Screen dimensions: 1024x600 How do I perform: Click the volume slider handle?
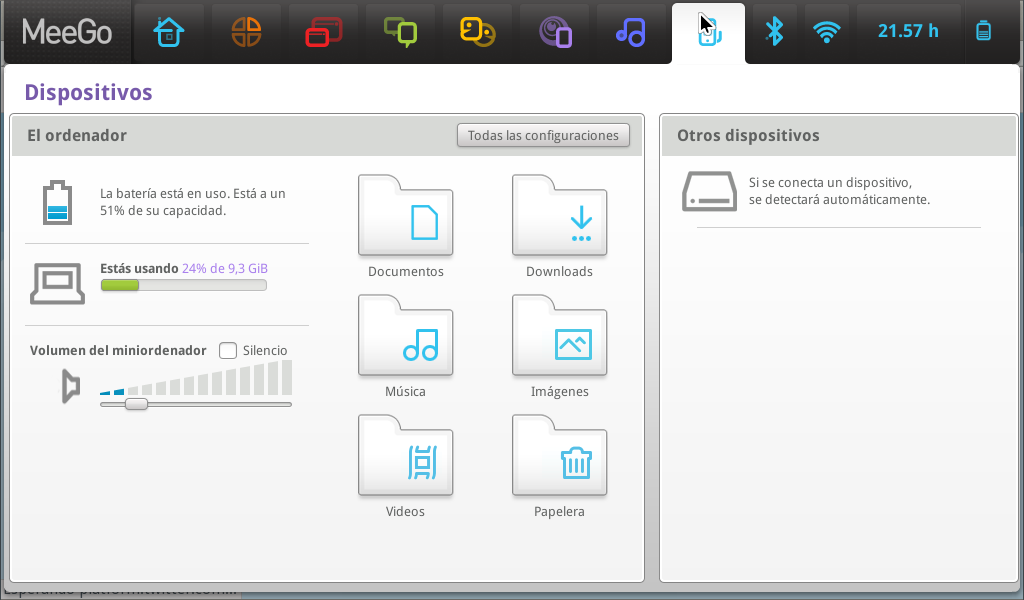(136, 404)
